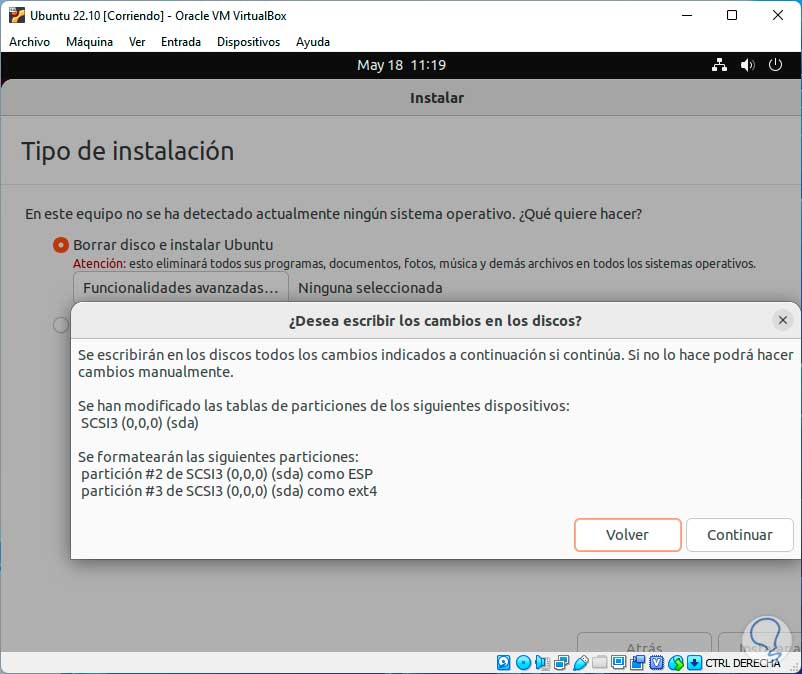Open the Dispositivos menu
The image size is (802, 674).
[249, 42]
